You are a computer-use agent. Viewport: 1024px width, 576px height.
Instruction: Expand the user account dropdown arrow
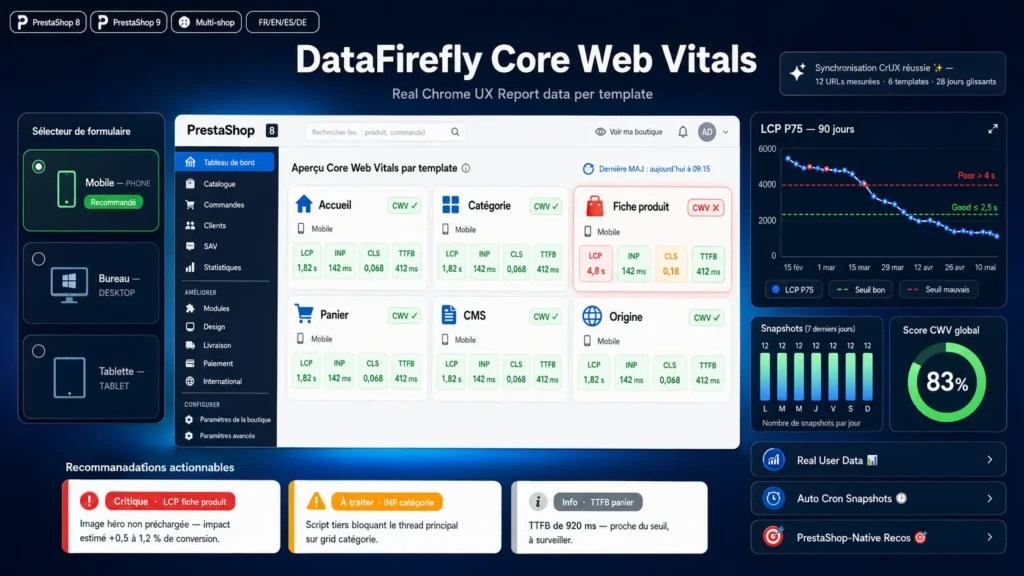point(726,133)
